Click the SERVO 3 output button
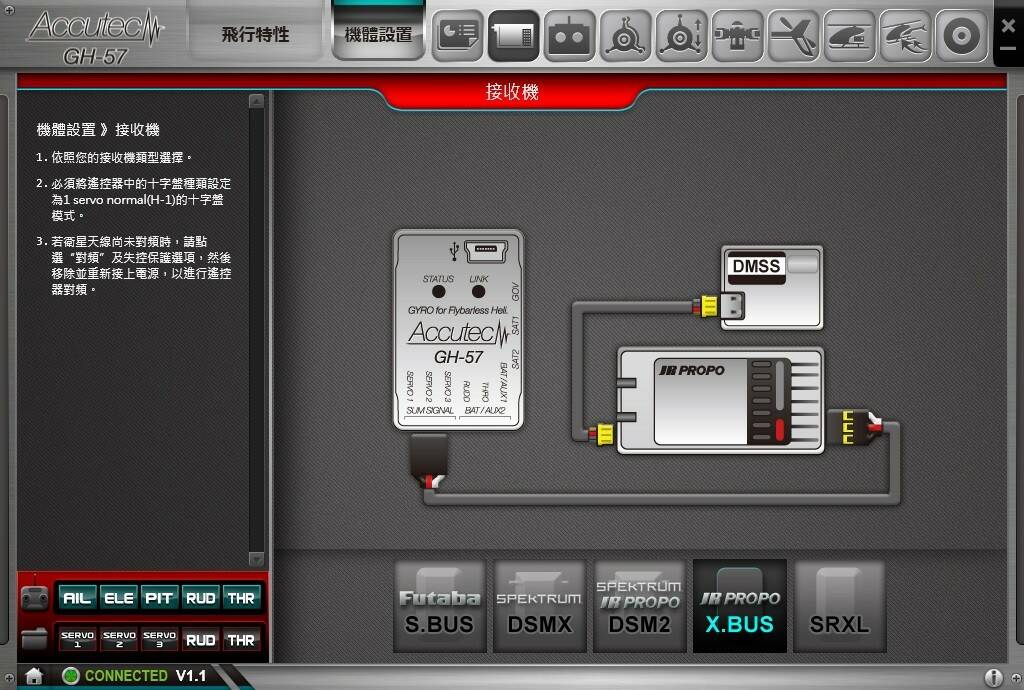Image resolution: width=1024 pixels, height=690 pixels. coord(159,639)
